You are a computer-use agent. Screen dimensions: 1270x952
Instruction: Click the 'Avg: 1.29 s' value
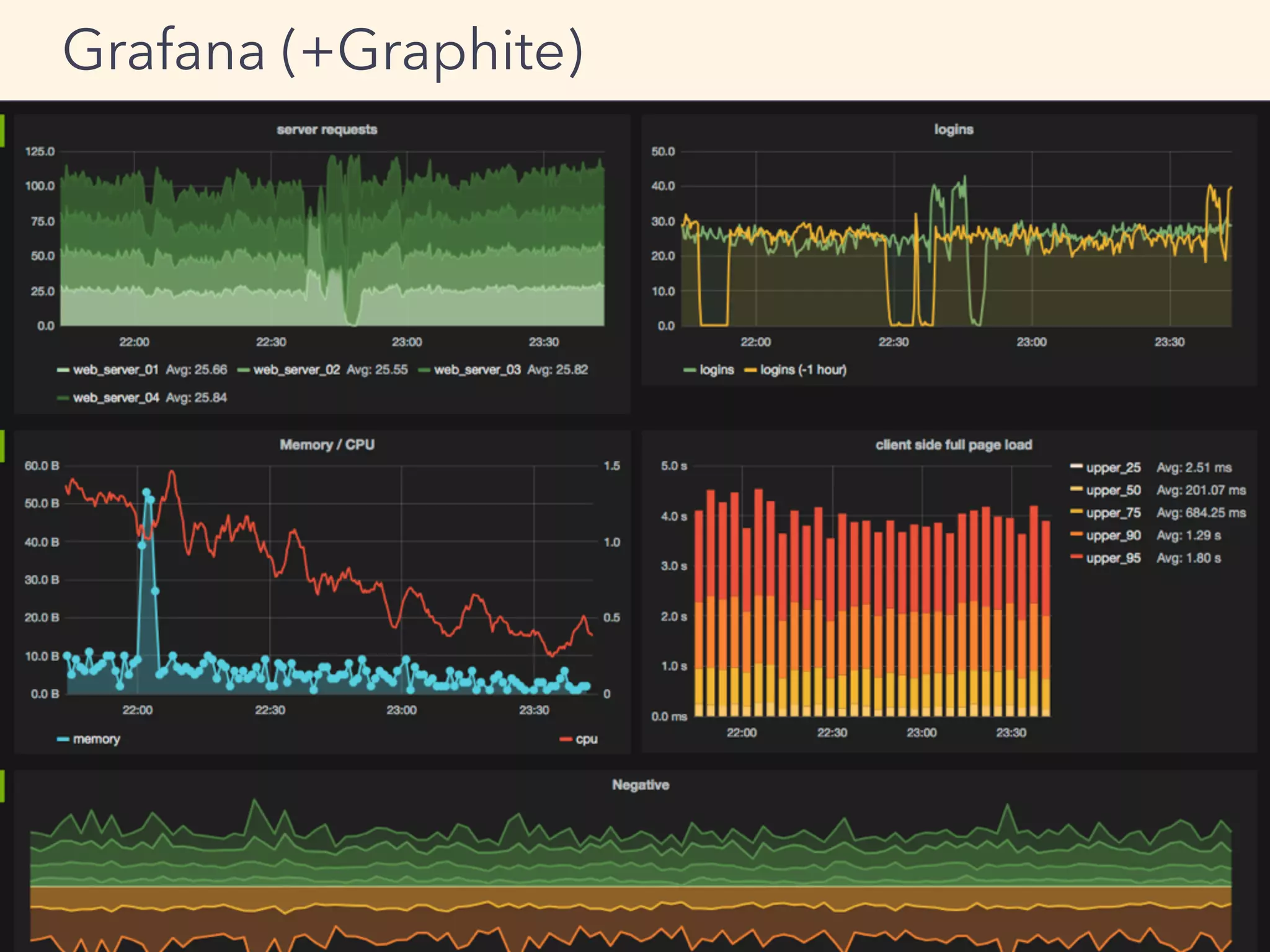(1189, 535)
